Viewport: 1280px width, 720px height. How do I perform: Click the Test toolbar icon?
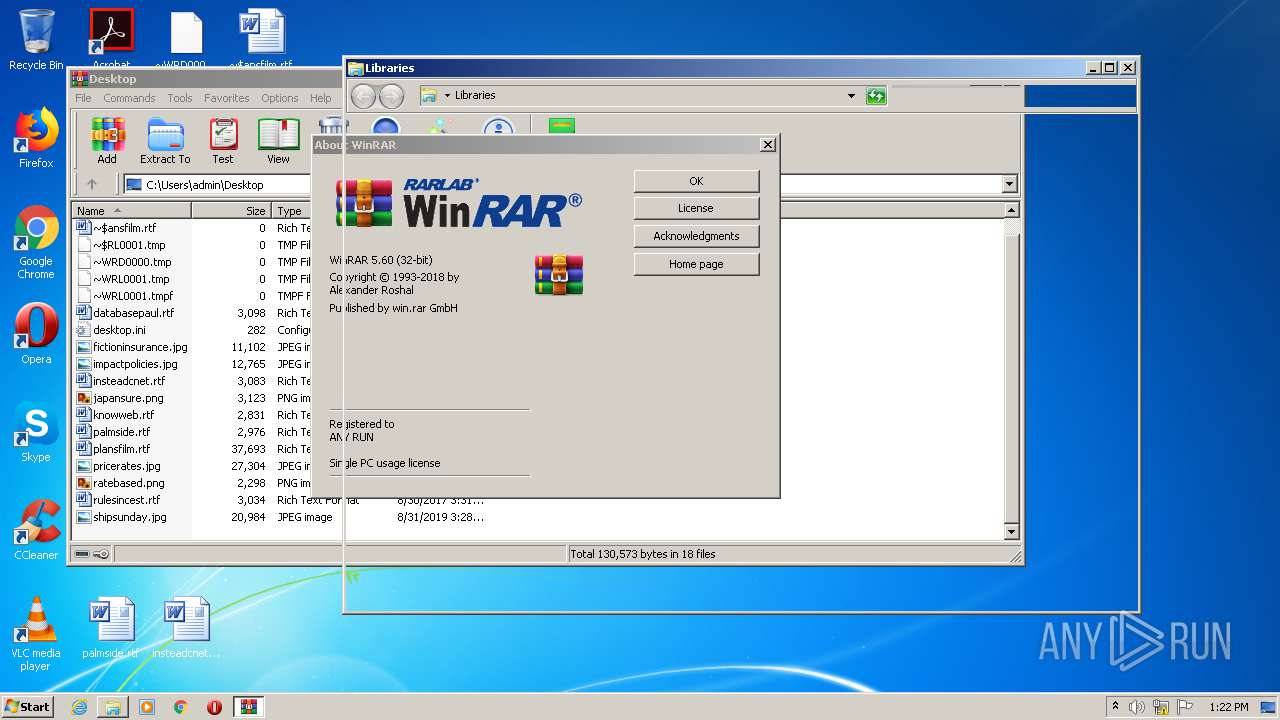coord(223,141)
